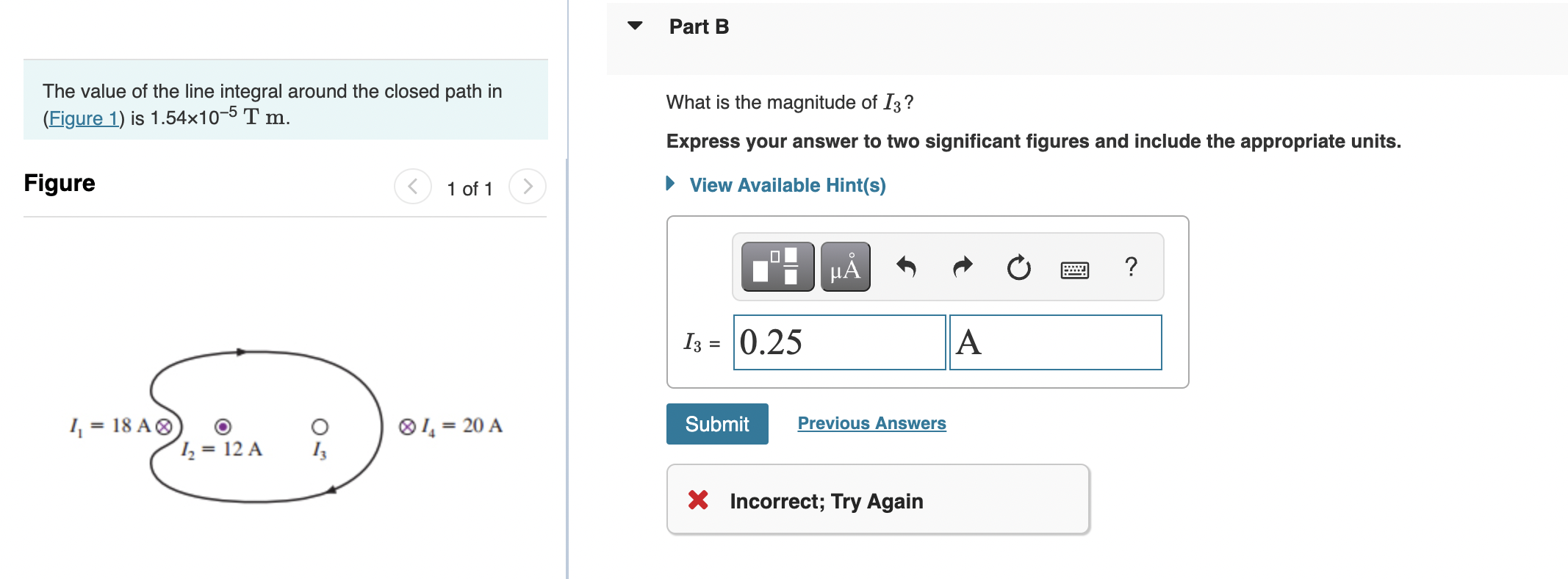Go to the next figure arrow
The height and width of the screenshot is (579, 1568).
528,187
